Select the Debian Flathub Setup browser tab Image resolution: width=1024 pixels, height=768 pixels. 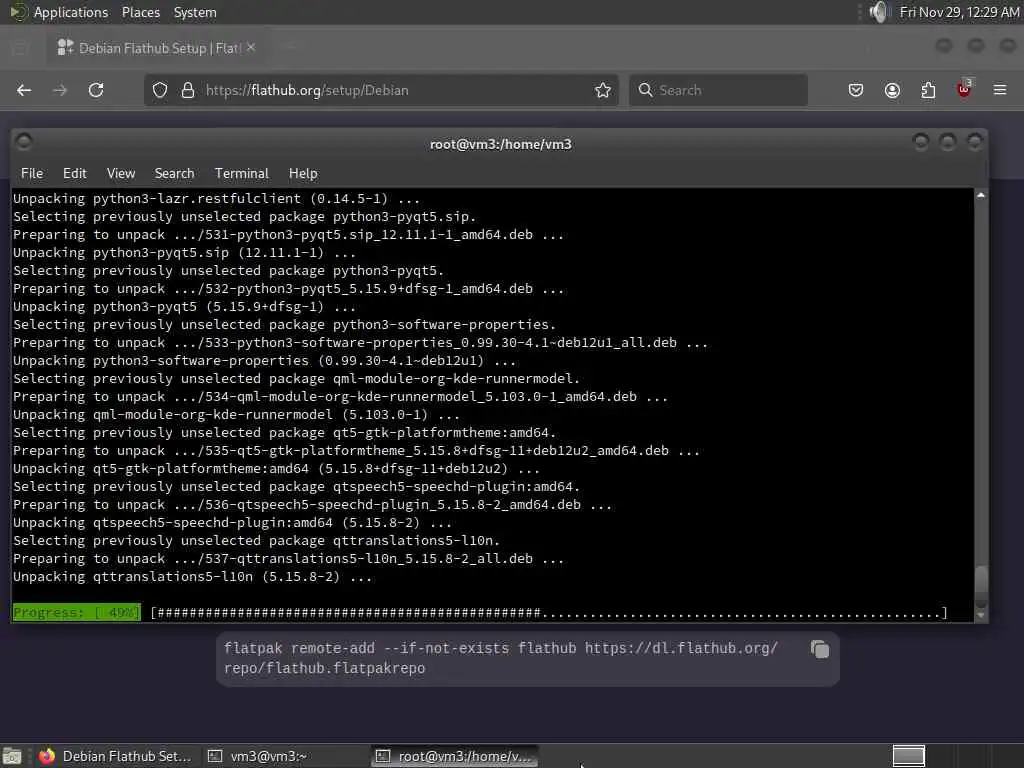pos(154,48)
